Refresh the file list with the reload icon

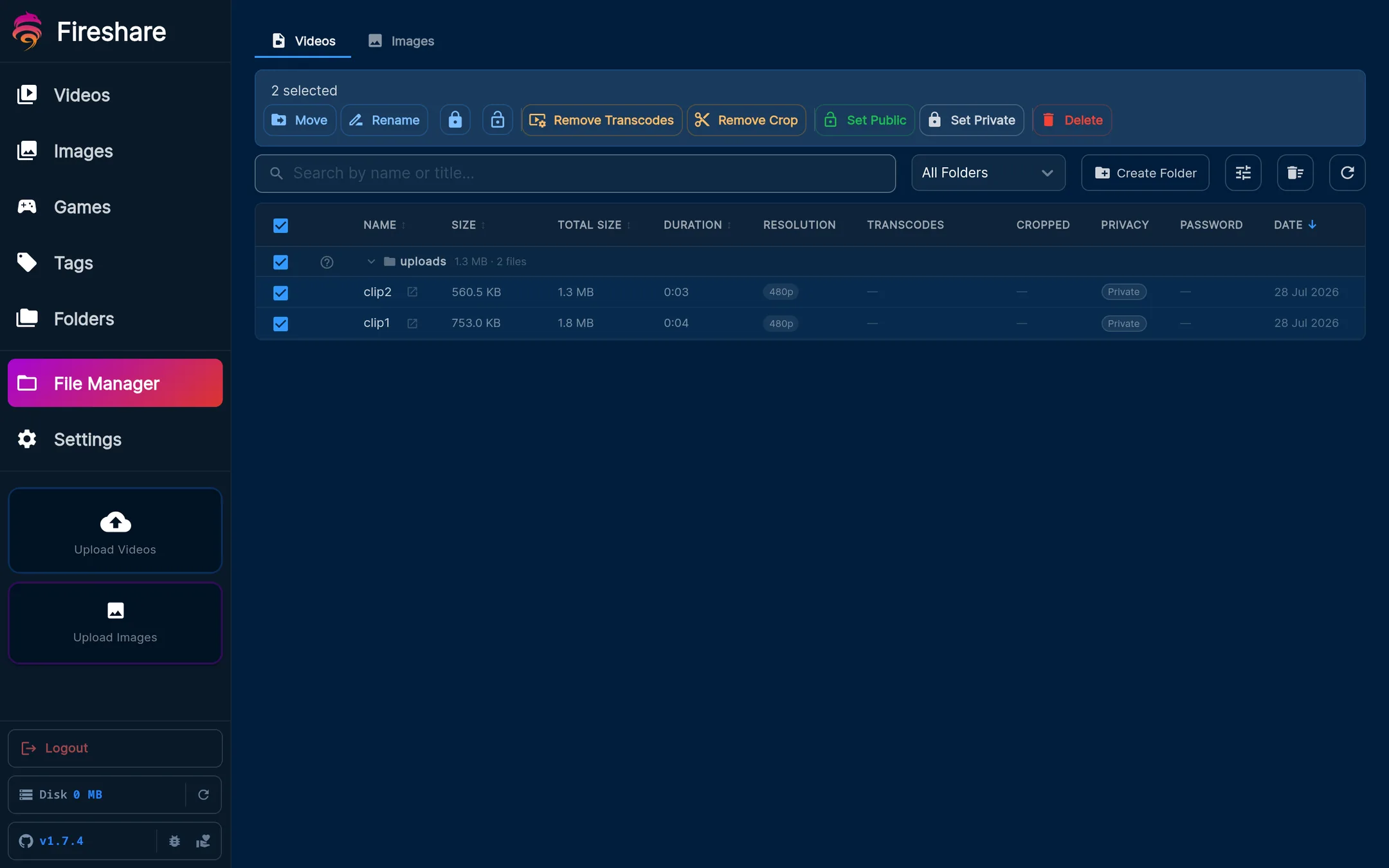(1347, 173)
